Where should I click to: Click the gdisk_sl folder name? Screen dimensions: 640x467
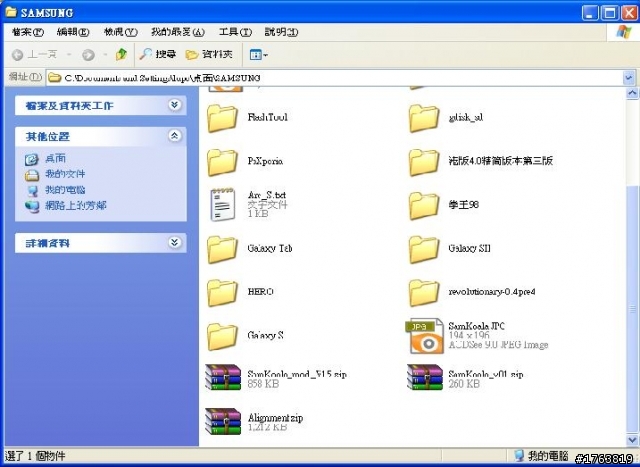coord(465,118)
